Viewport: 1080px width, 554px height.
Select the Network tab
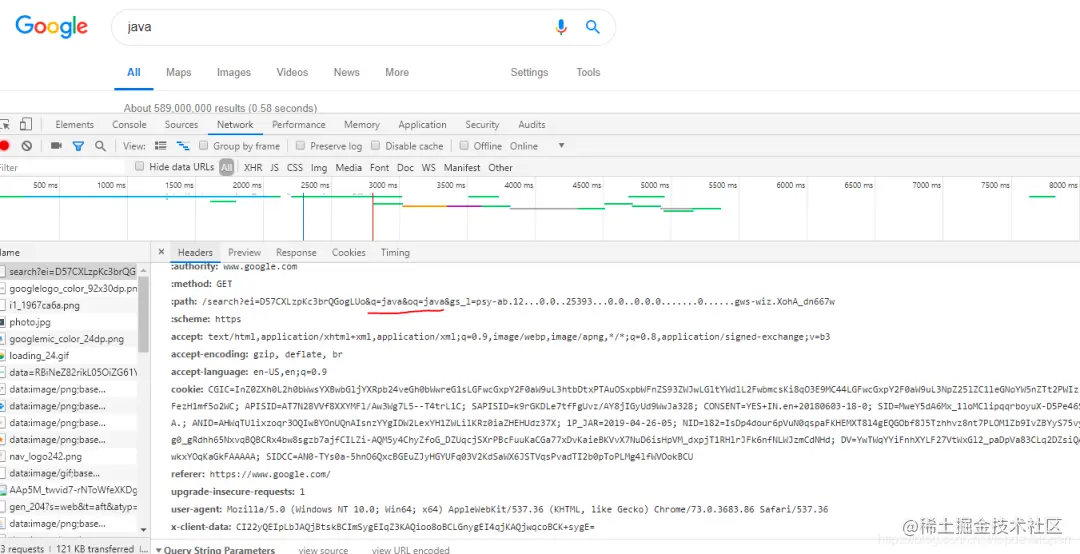click(235, 125)
